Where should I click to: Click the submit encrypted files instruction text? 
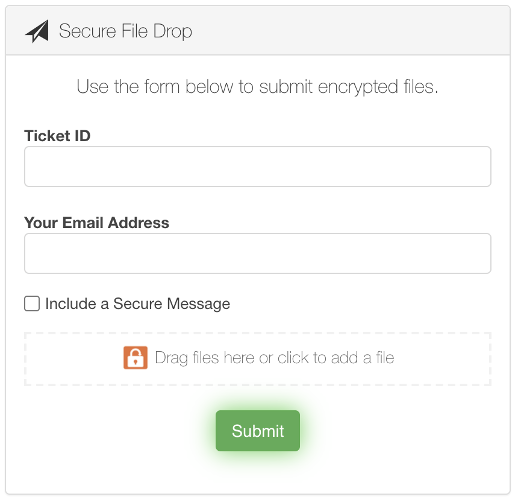[257, 87]
